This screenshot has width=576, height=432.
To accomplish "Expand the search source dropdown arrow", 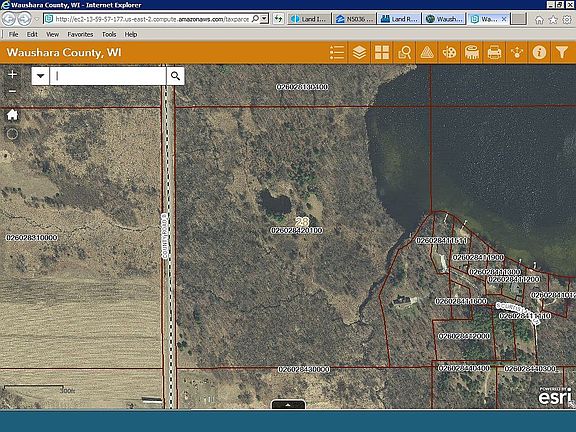I will click(40, 76).
